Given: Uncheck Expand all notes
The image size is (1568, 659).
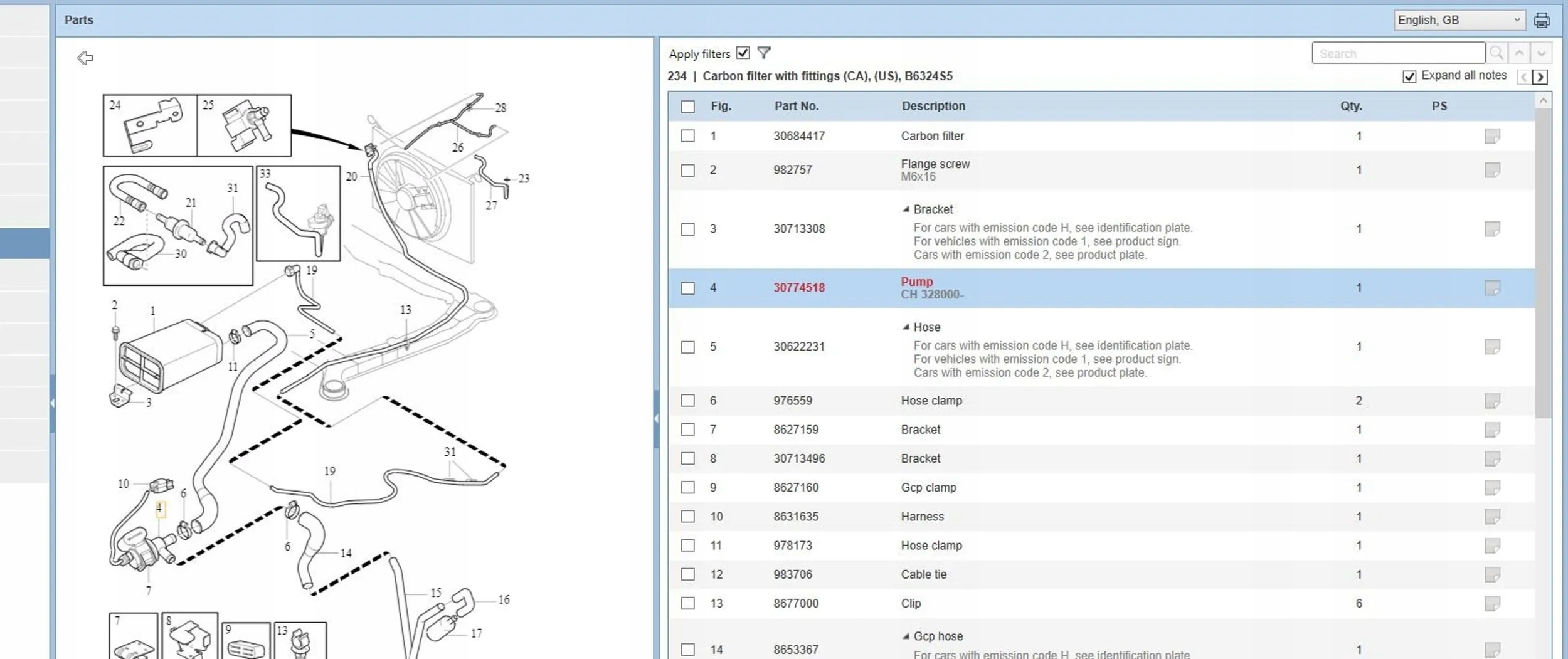Looking at the screenshot, I should coord(1409,76).
